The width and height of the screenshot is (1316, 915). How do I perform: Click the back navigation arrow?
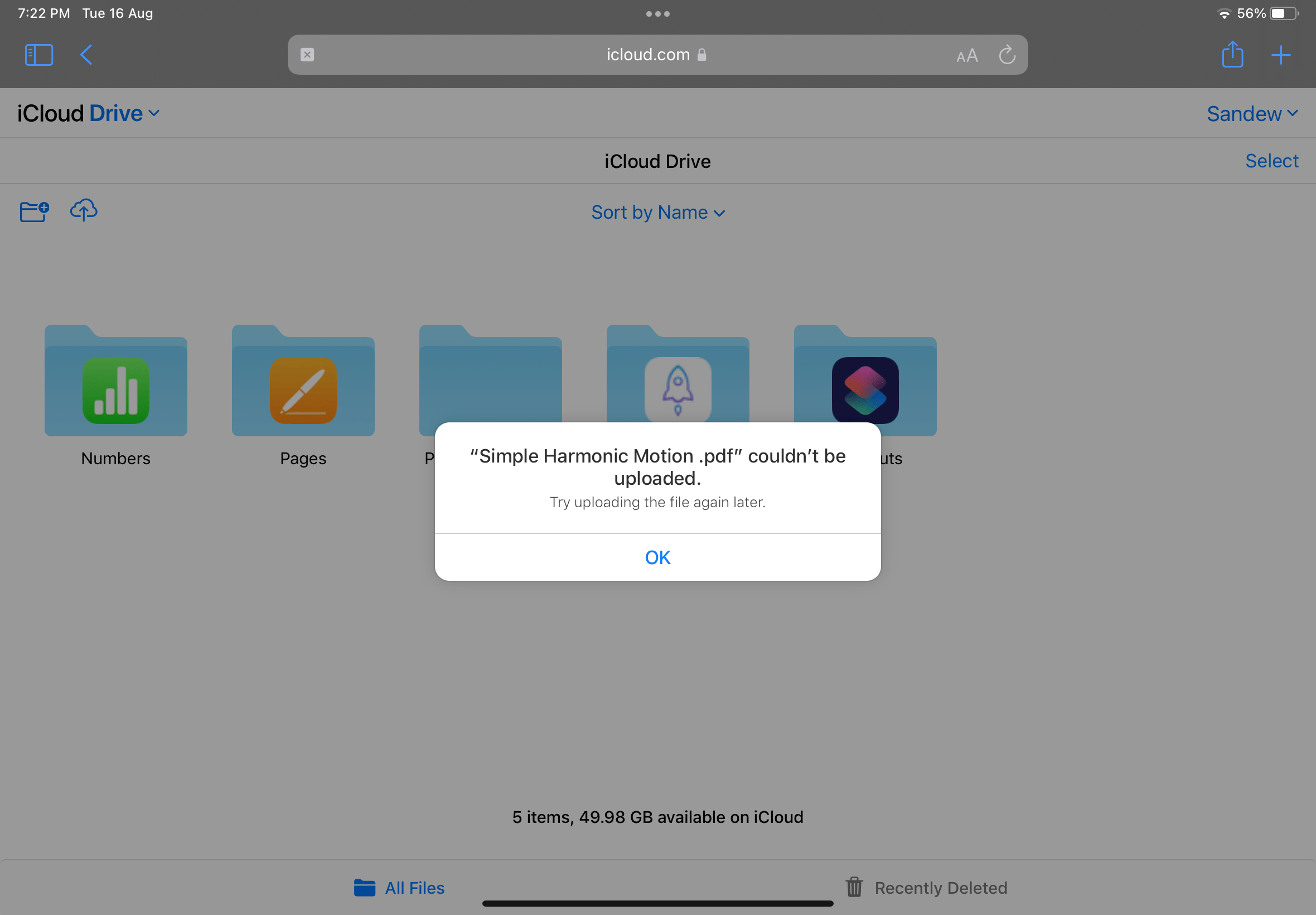[x=86, y=55]
